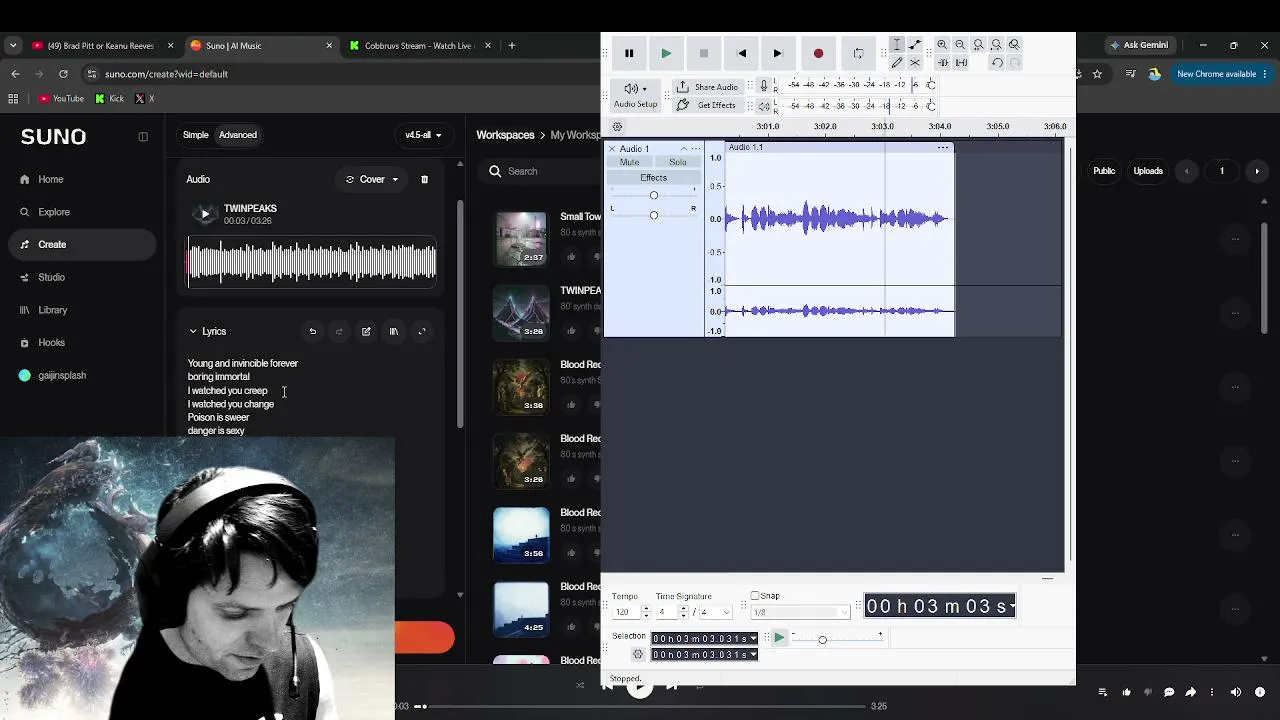Open the Cover mode dropdown
The width and height of the screenshot is (1280, 720).
[372, 180]
